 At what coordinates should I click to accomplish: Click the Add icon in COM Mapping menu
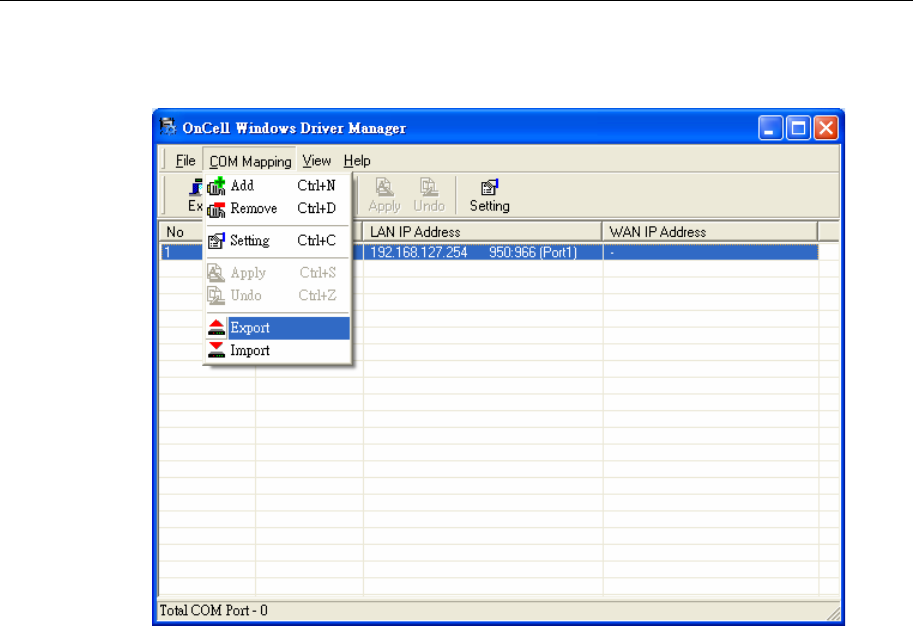216,186
